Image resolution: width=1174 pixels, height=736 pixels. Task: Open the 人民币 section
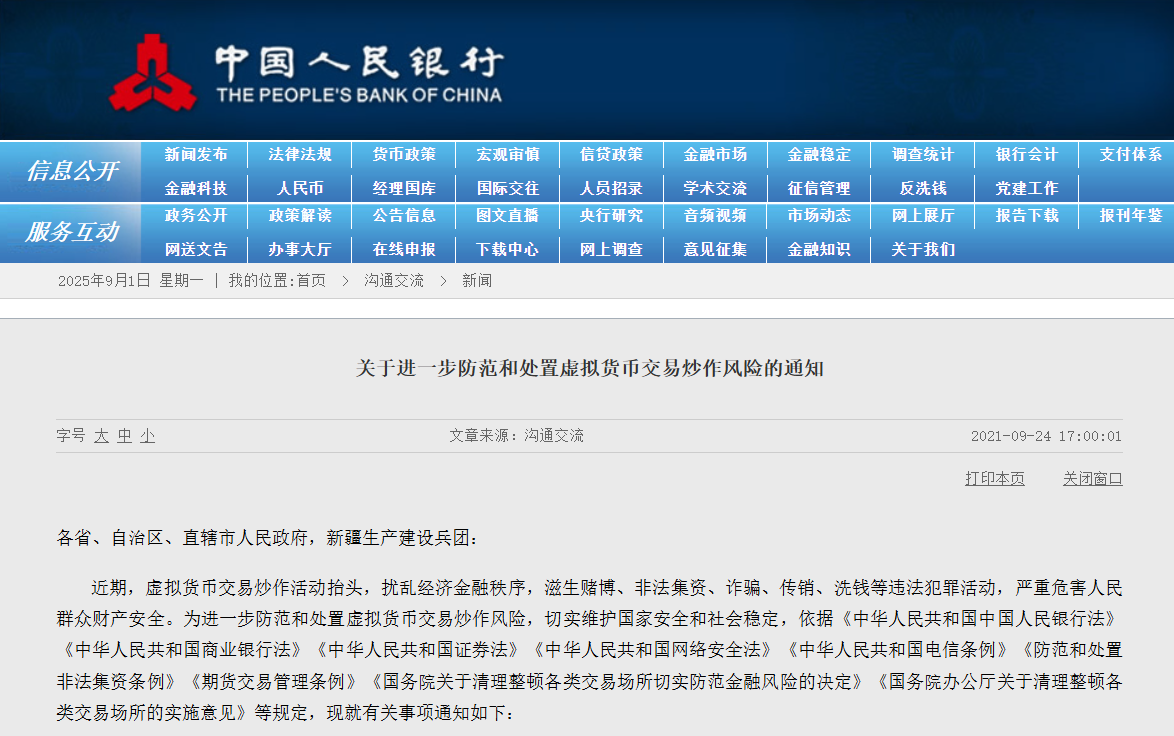(299, 188)
